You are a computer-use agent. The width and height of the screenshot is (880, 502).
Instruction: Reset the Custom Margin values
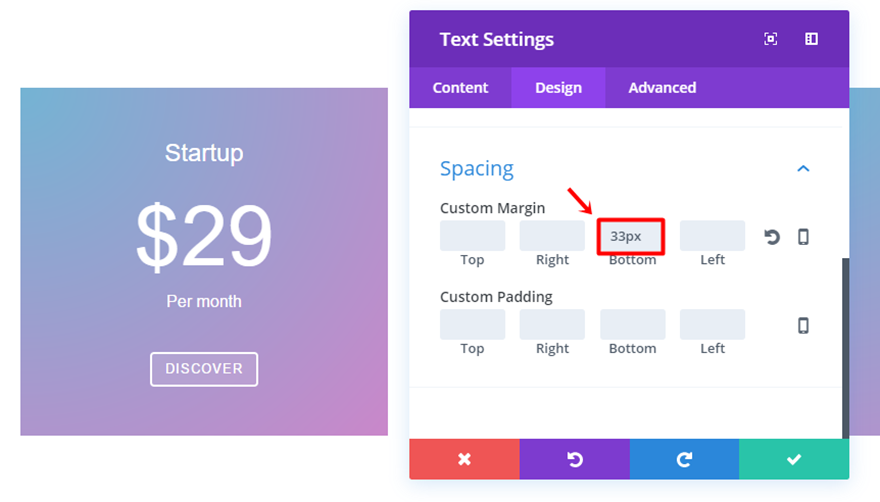pyautogui.click(x=772, y=237)
